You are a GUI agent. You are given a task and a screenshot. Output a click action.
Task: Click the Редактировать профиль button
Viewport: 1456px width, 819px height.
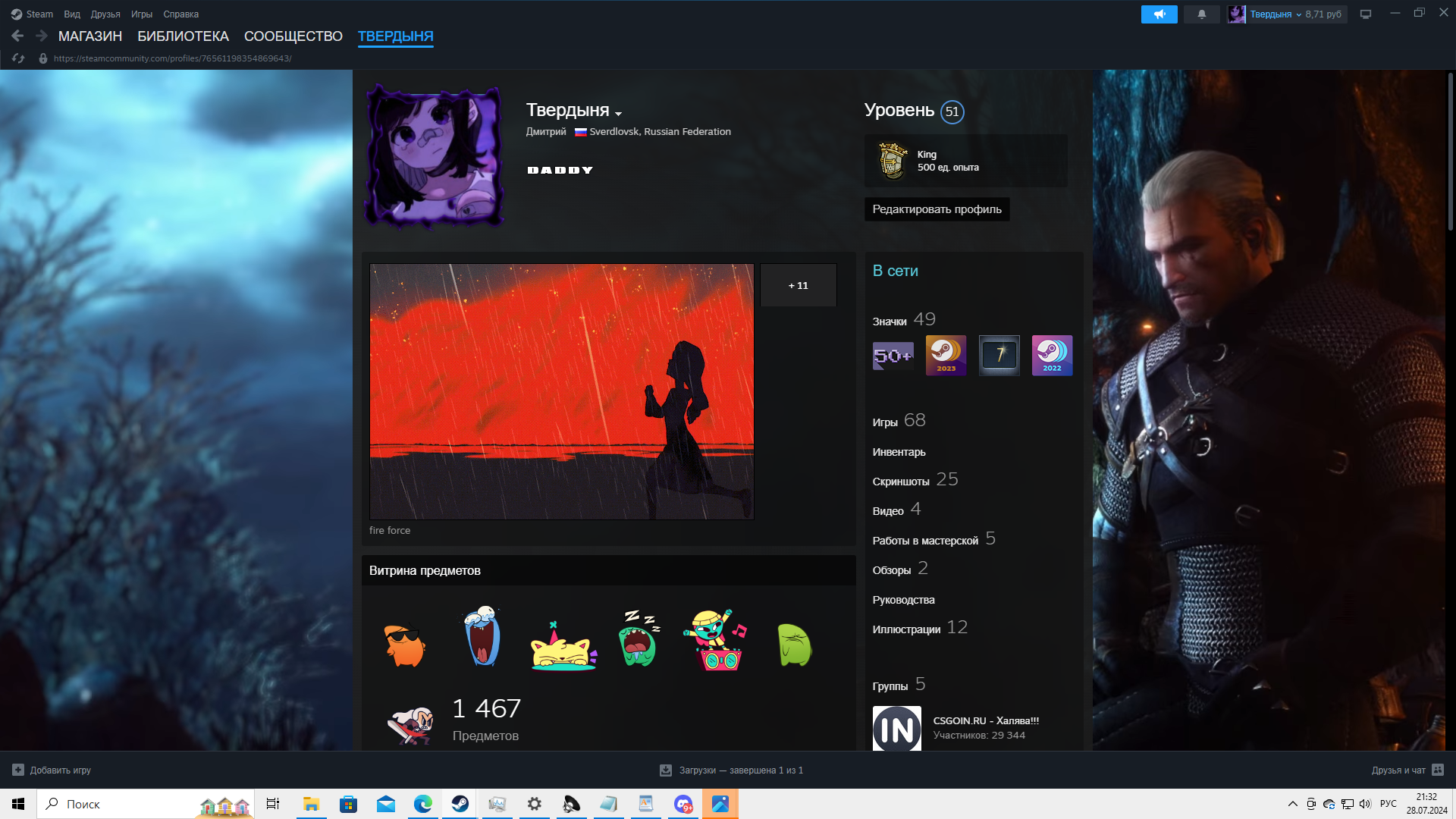[x=937, y=209]
